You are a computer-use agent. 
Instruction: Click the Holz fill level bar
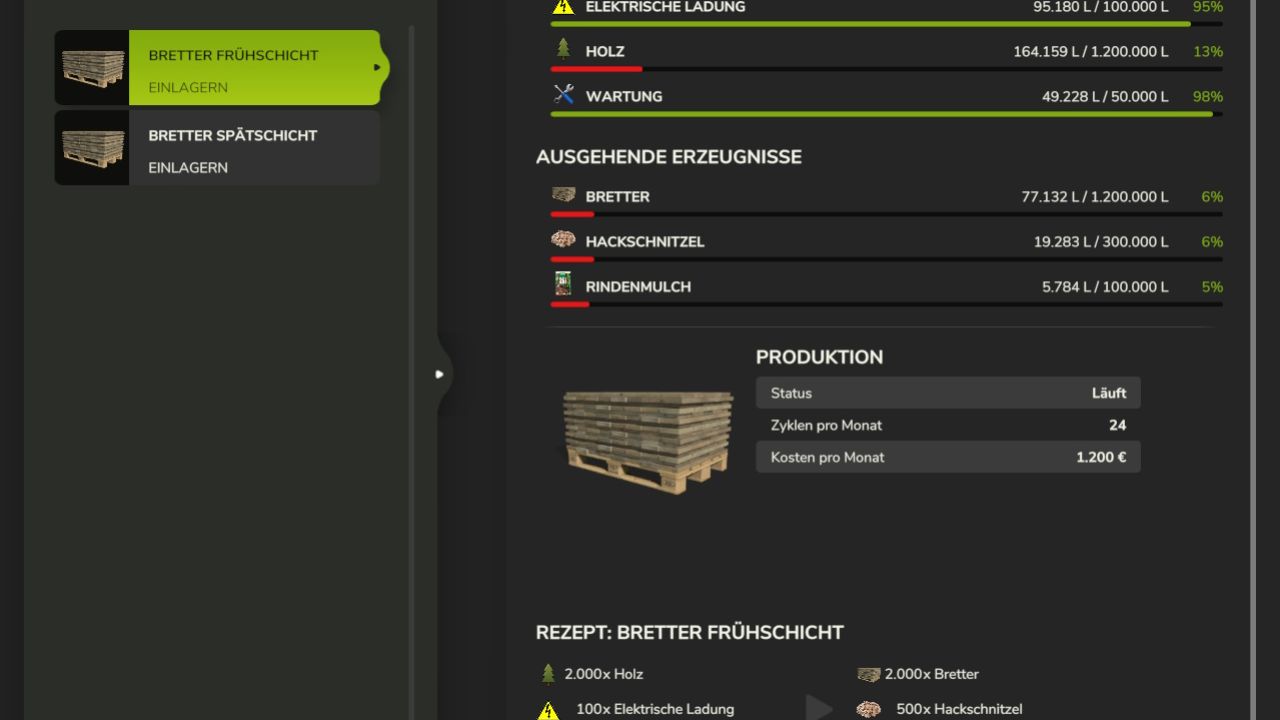pos(885,69)
